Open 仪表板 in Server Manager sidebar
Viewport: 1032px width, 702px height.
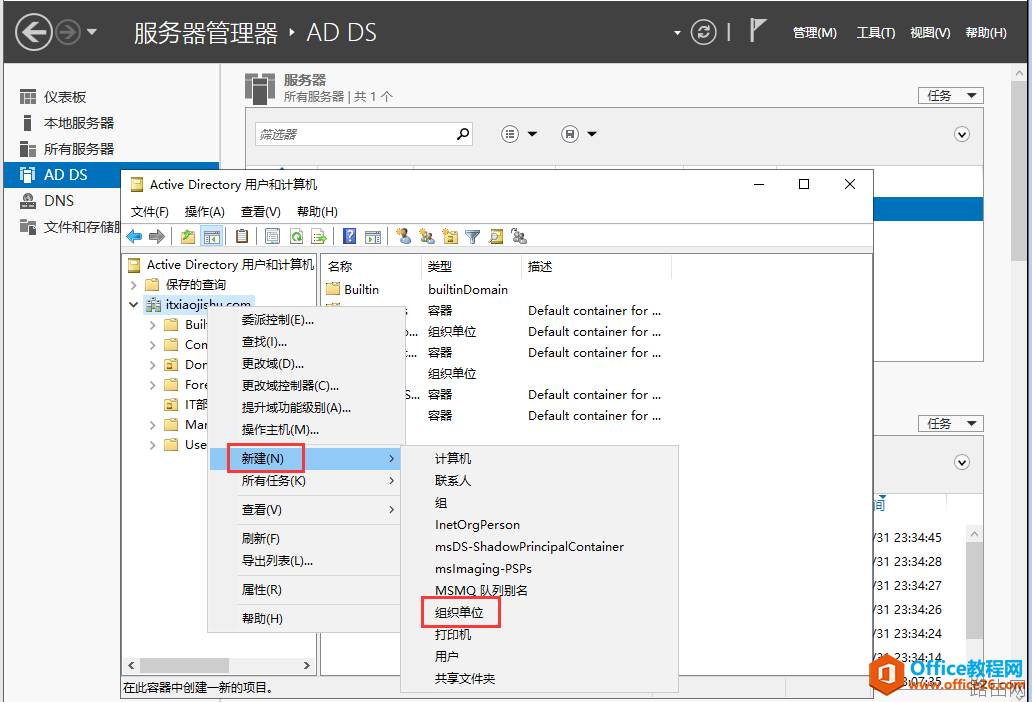click(x=64, y=97)
